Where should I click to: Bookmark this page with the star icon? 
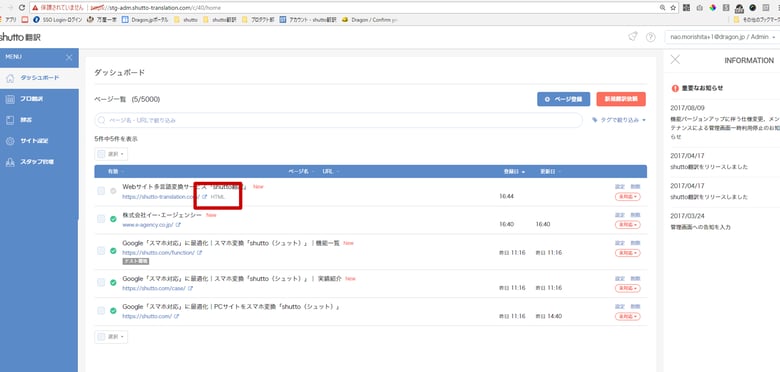[x=673, y=8]
